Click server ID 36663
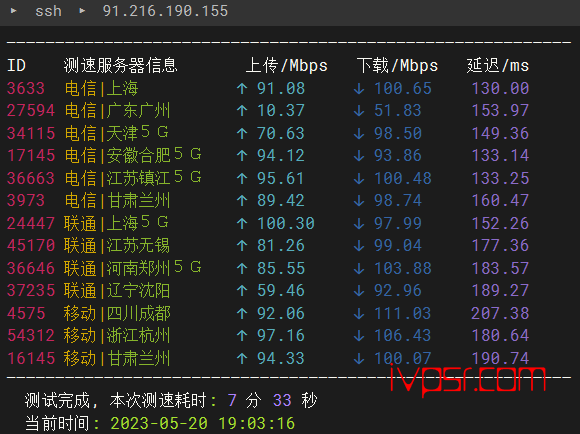This screenshot has width=580, height=434. [31, 178]
